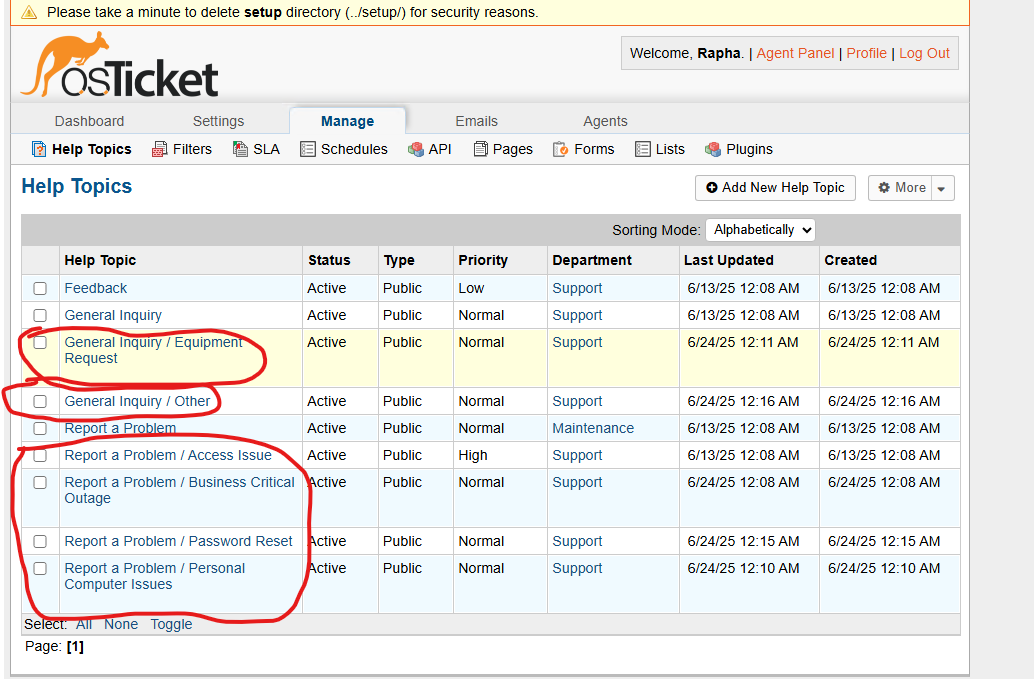Click the osTicket kangaroo logo
The height and width of the screenshot is (679, 1034).
click(119, 65)
